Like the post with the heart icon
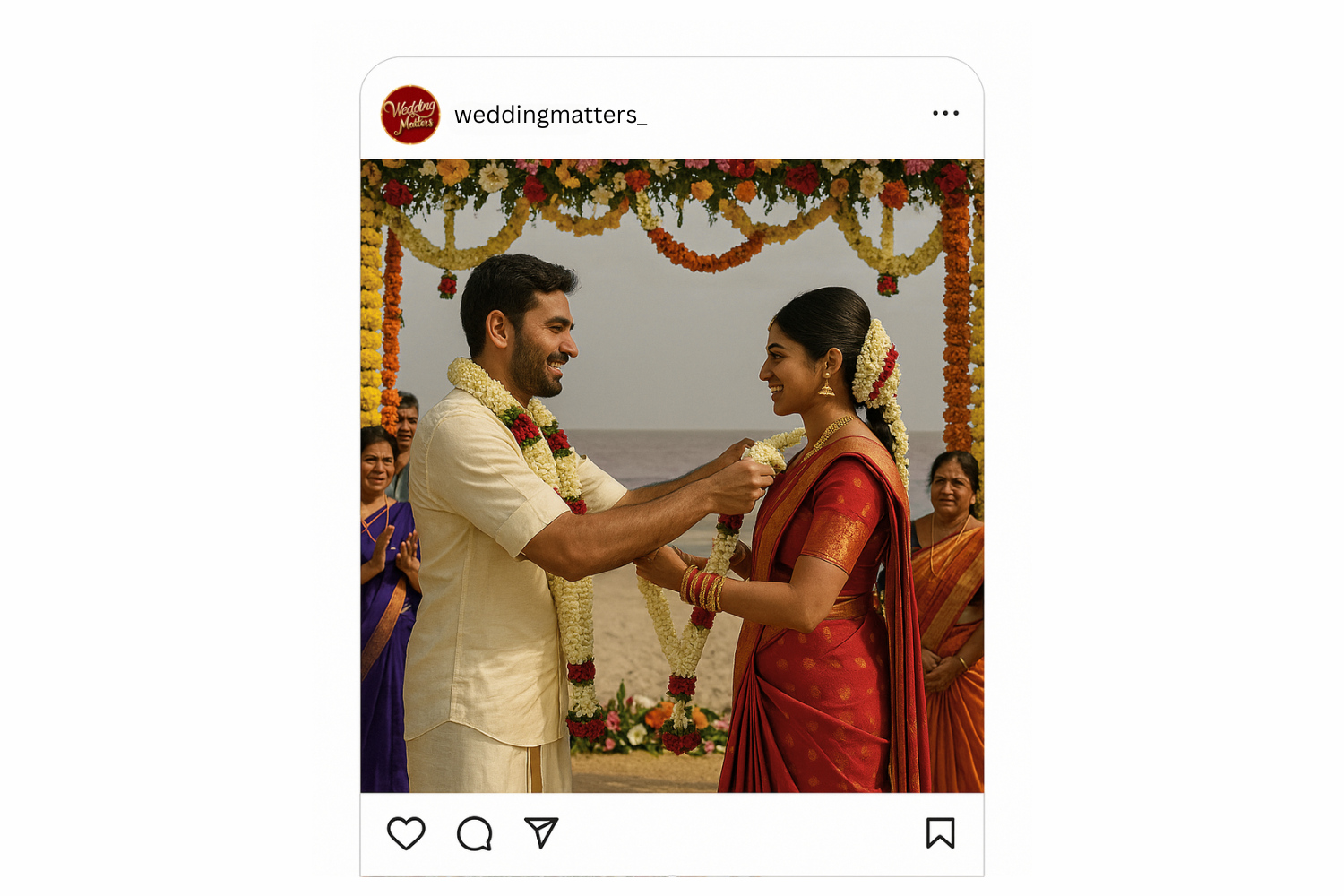Screen dimensions: 1344x896 (x=406, y=833)
